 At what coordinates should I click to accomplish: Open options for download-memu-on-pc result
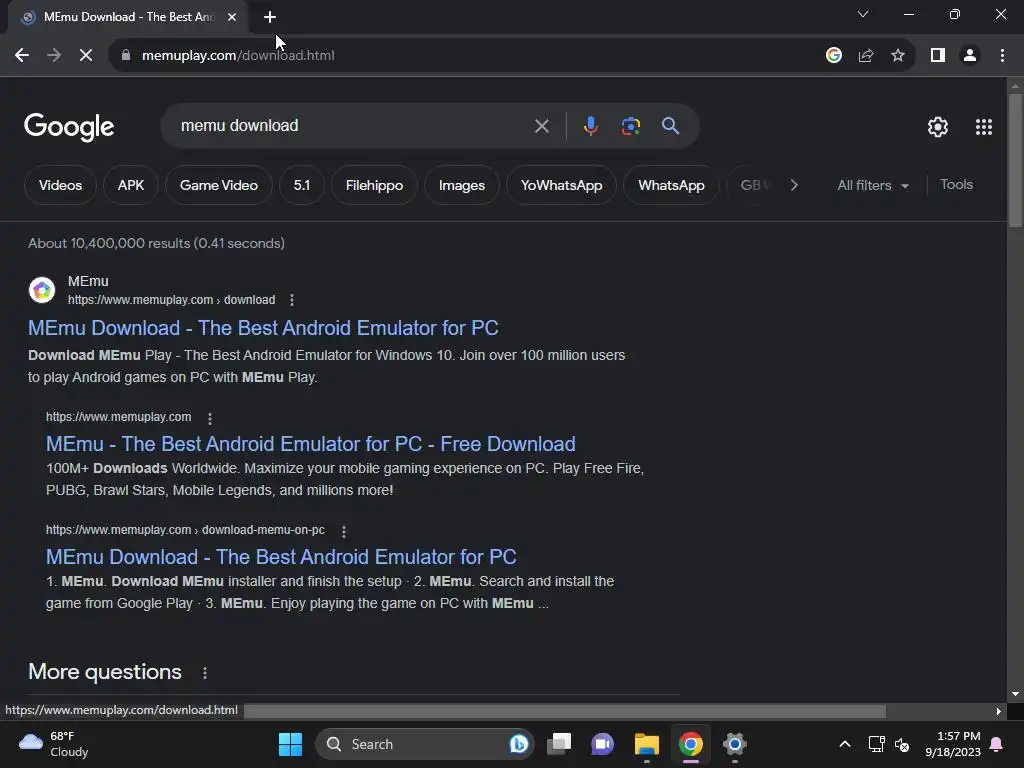[x=344, y=531]
